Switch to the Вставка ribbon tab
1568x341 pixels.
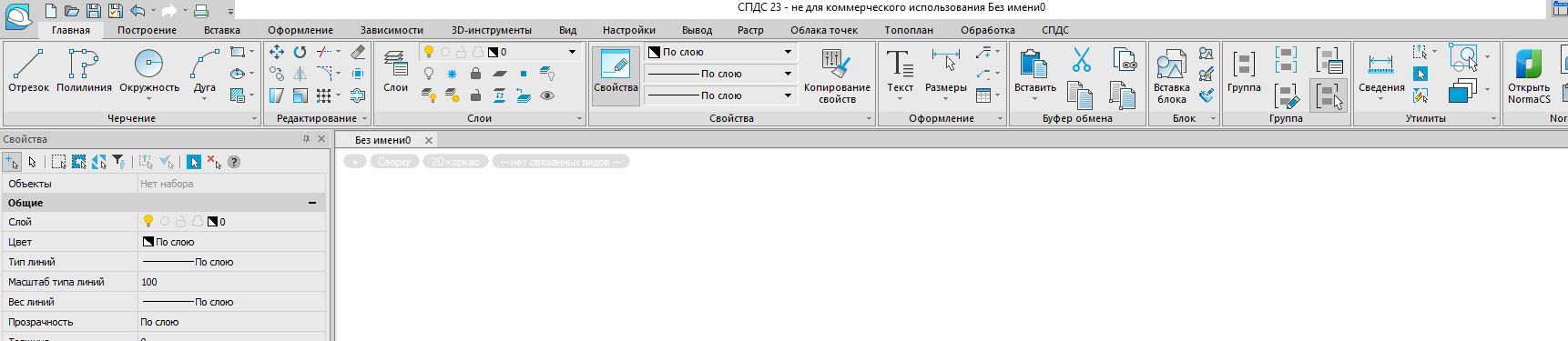coord(222,30)
